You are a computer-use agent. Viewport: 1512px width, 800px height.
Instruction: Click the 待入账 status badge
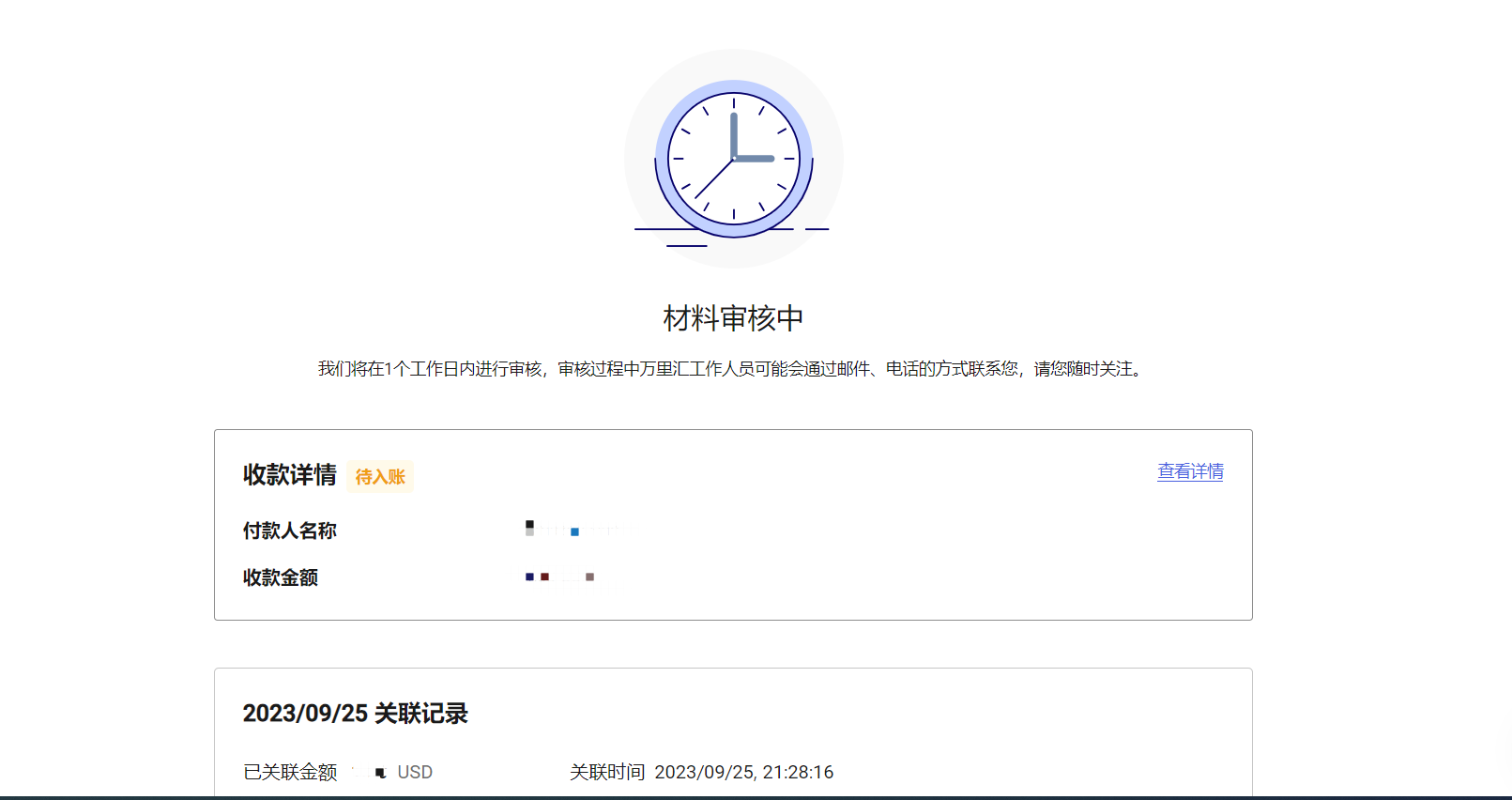[x=380, y=477]
